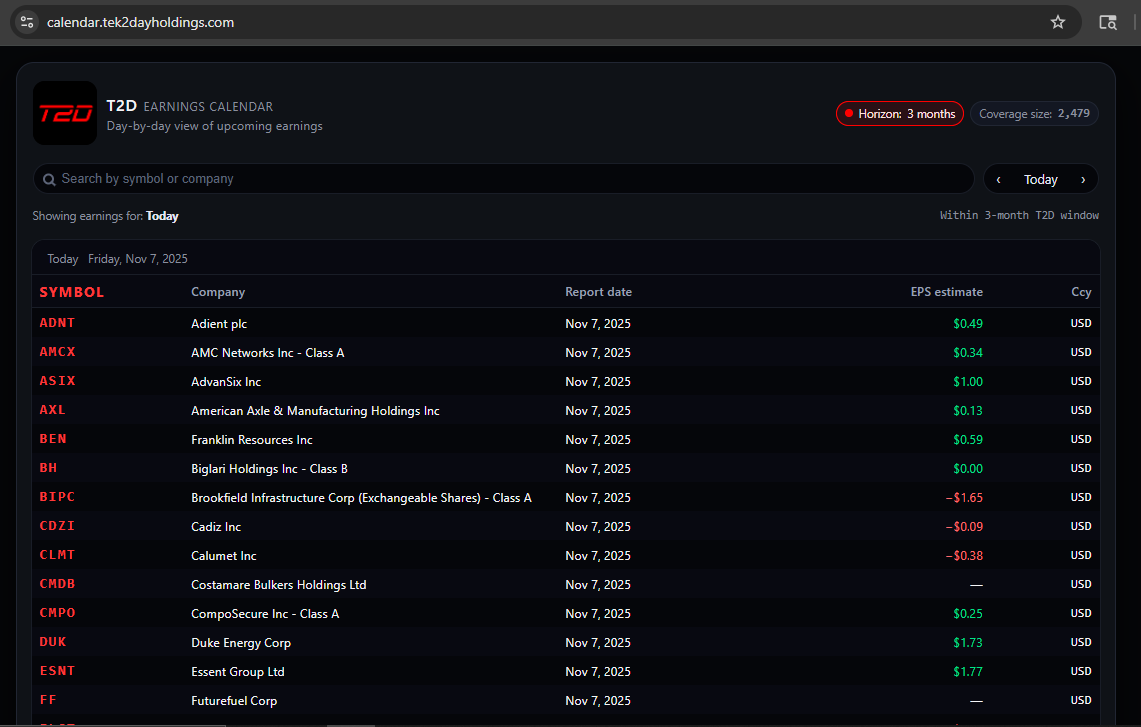Select Essent Group Ltd
This screenshot has width=1141, height=727.
238,672
